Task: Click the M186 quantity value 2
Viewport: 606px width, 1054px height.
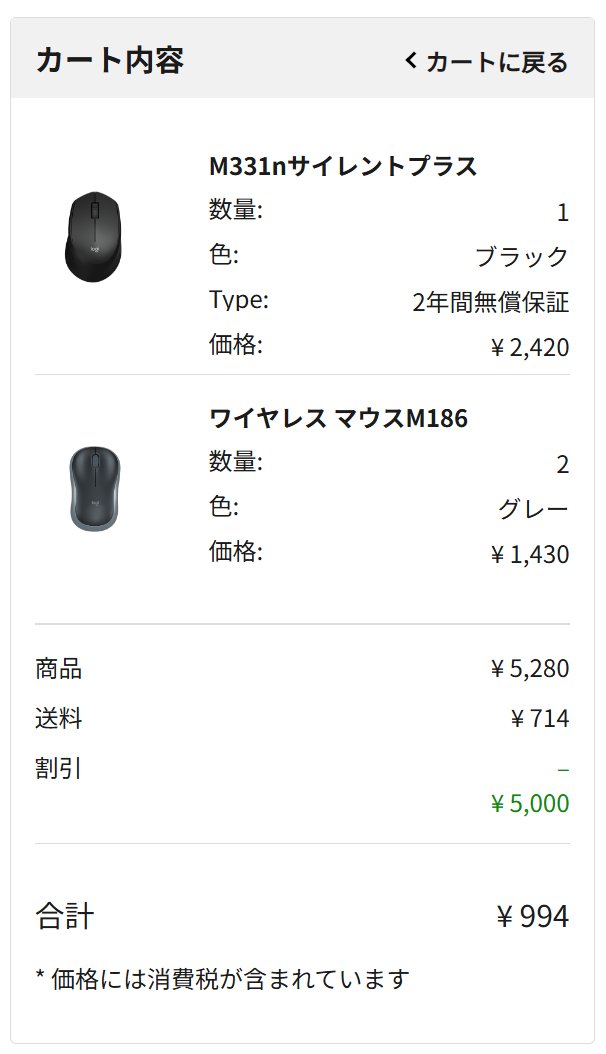Action: tap(562, 465)
